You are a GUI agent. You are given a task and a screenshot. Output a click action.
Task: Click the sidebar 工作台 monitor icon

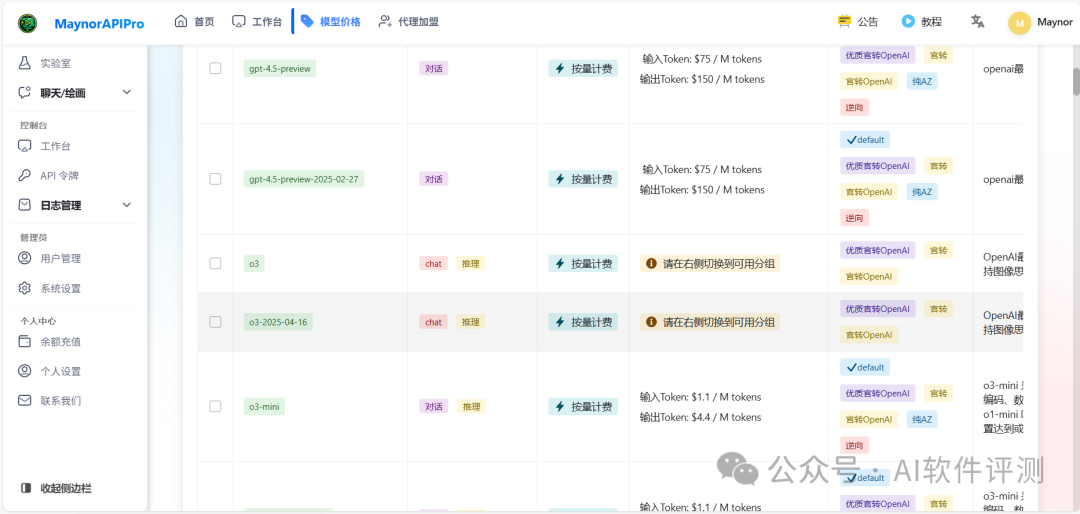[x=25, y=146]
